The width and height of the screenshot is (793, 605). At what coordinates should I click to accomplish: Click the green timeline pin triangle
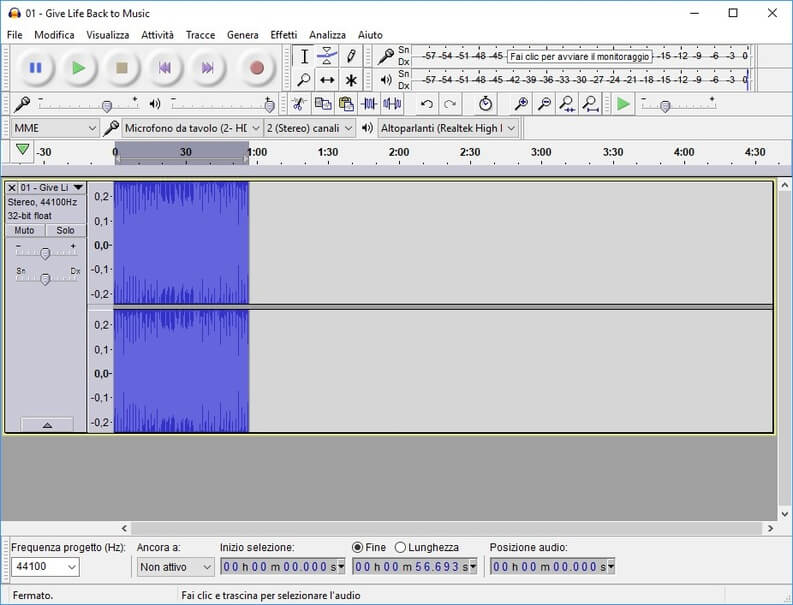tap(22, 150)
